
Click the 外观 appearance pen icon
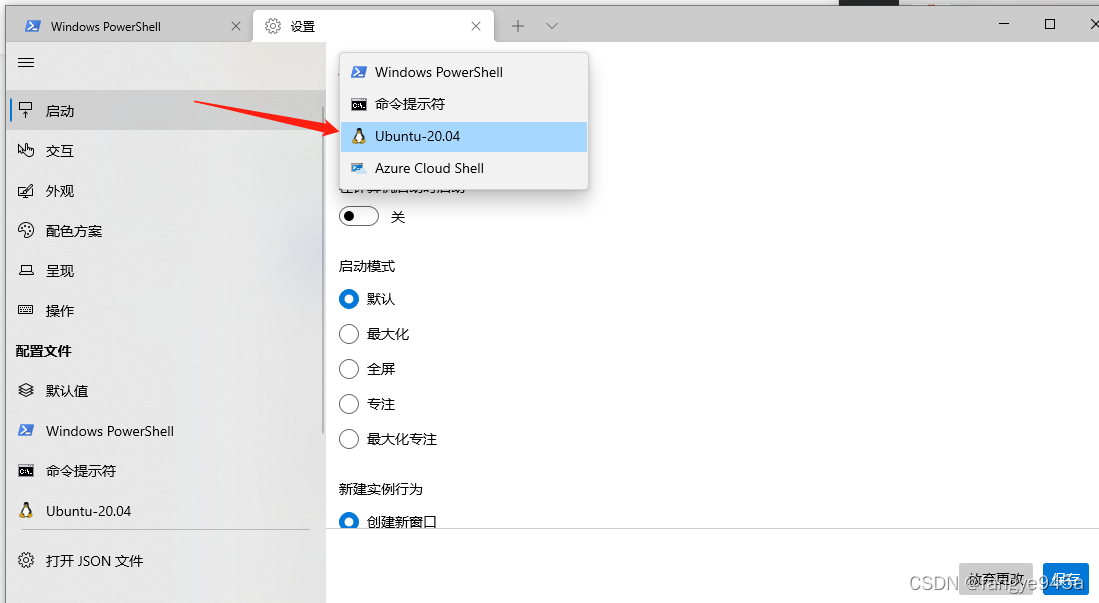click(x=26, y=191)
